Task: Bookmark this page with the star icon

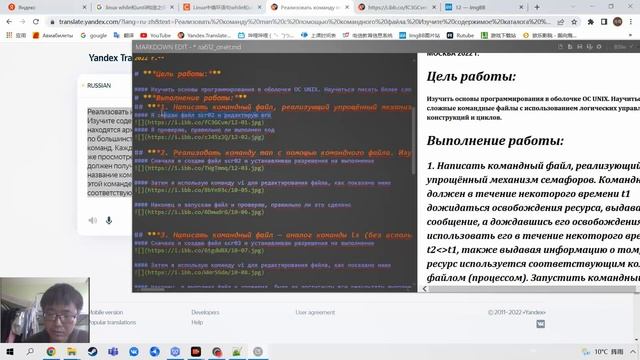Action: coord(574,22)
